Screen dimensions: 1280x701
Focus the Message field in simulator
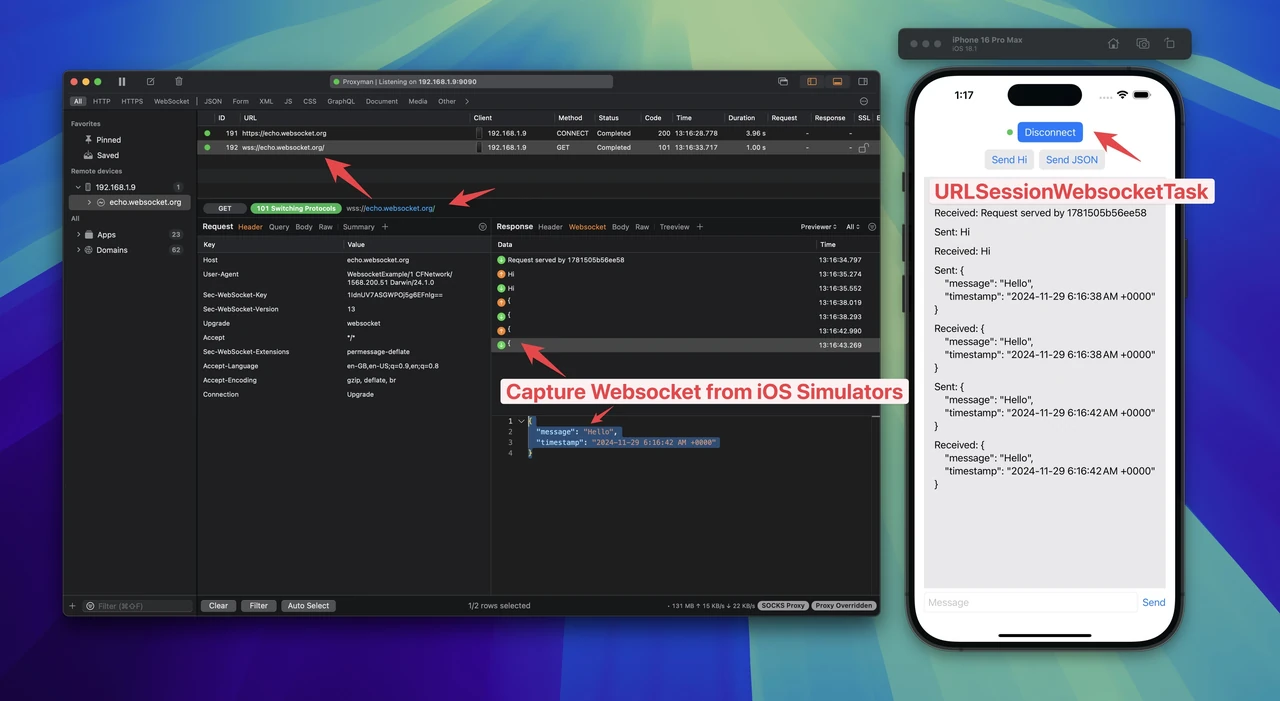(x=1030, y=603)
